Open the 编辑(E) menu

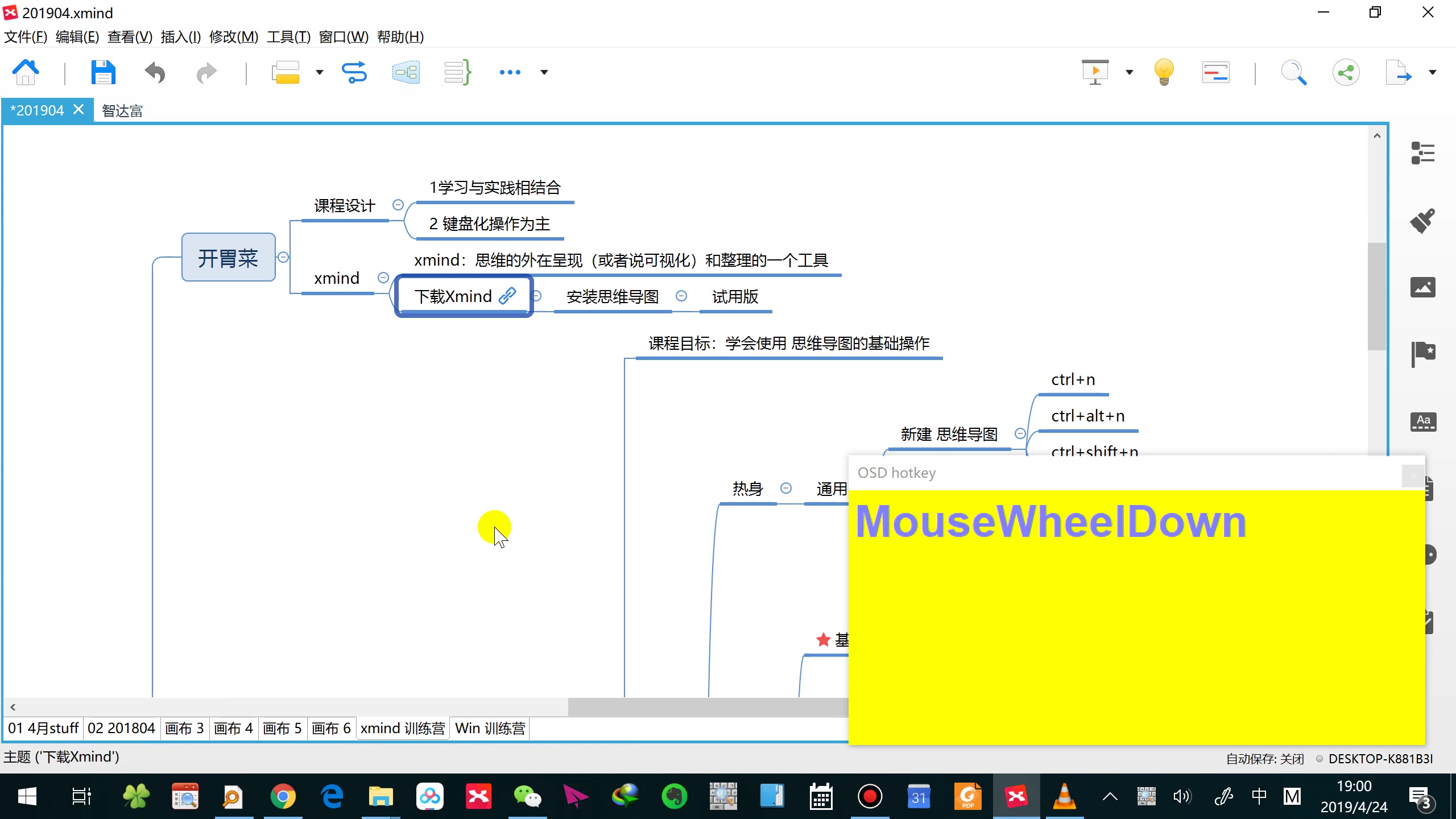pos(77,37)
